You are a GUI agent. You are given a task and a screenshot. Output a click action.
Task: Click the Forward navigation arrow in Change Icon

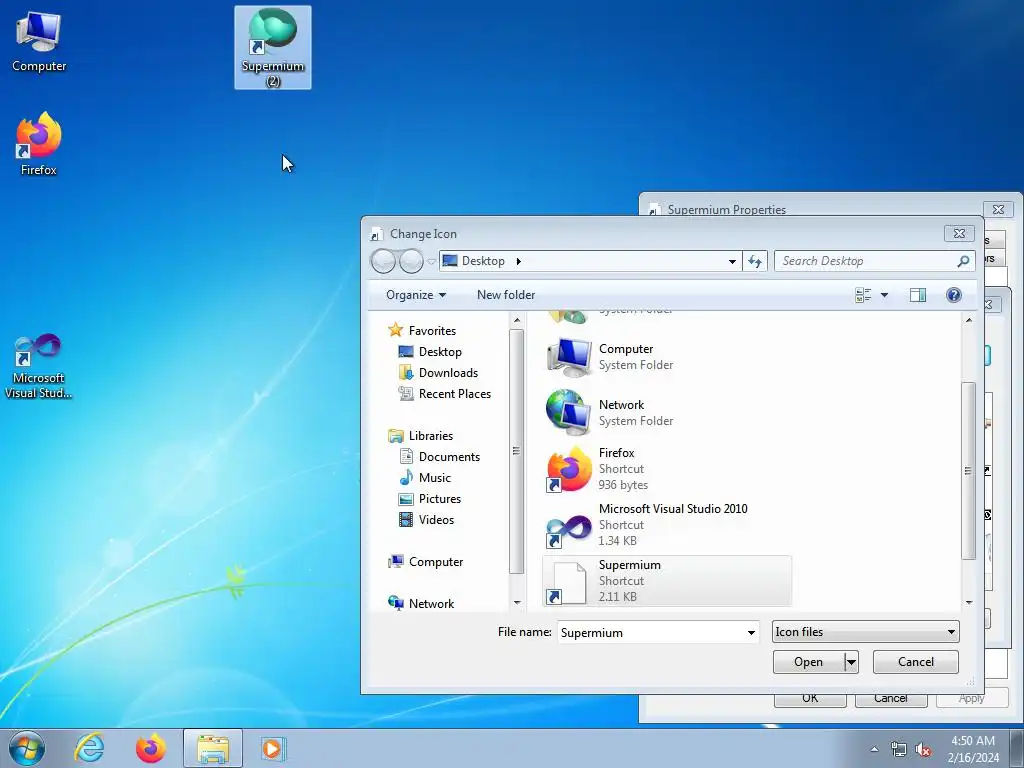[411, 261]
